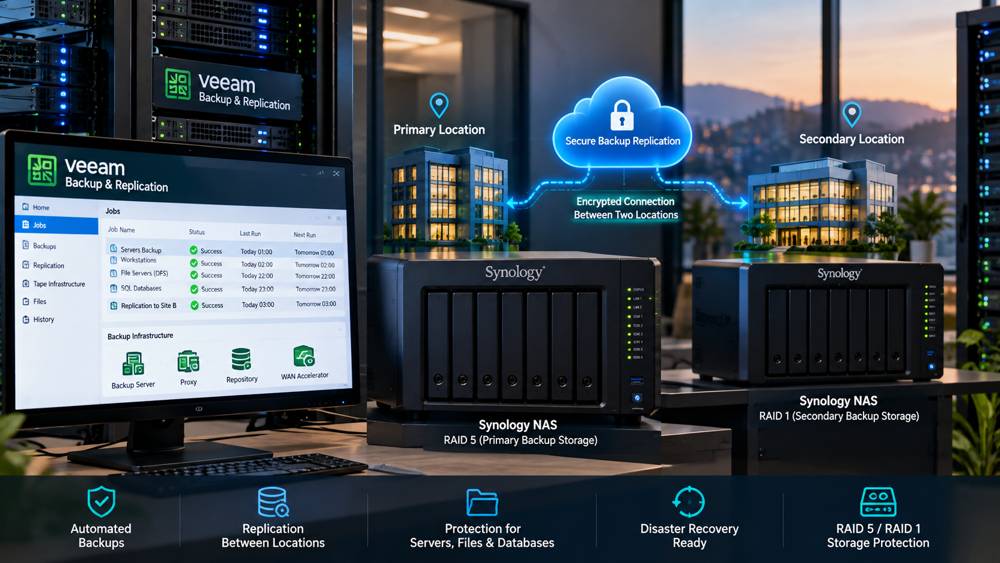1000x563 pixels.
Task: Select the "SQL Databases" job name
Action: [x=141, y=288]
